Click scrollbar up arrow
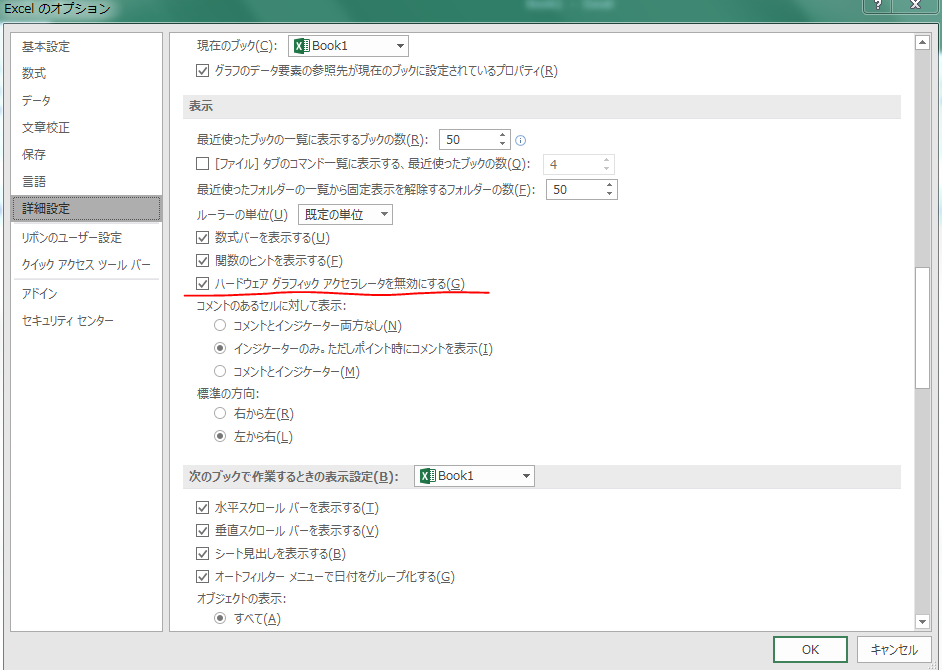The image size is (942, 670). click(x=922, y=43)
